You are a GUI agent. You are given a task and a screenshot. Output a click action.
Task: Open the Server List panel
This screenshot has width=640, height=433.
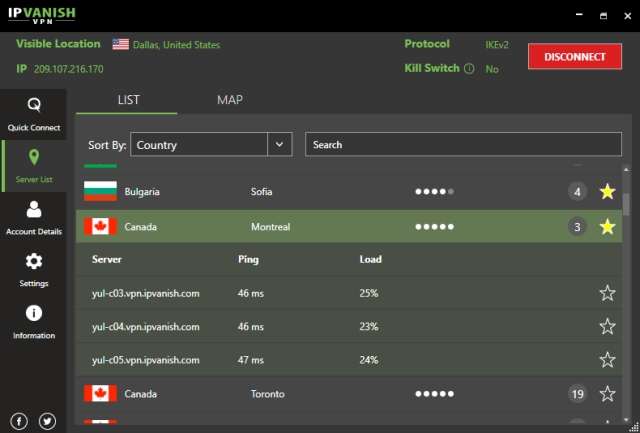coord(34,166)
